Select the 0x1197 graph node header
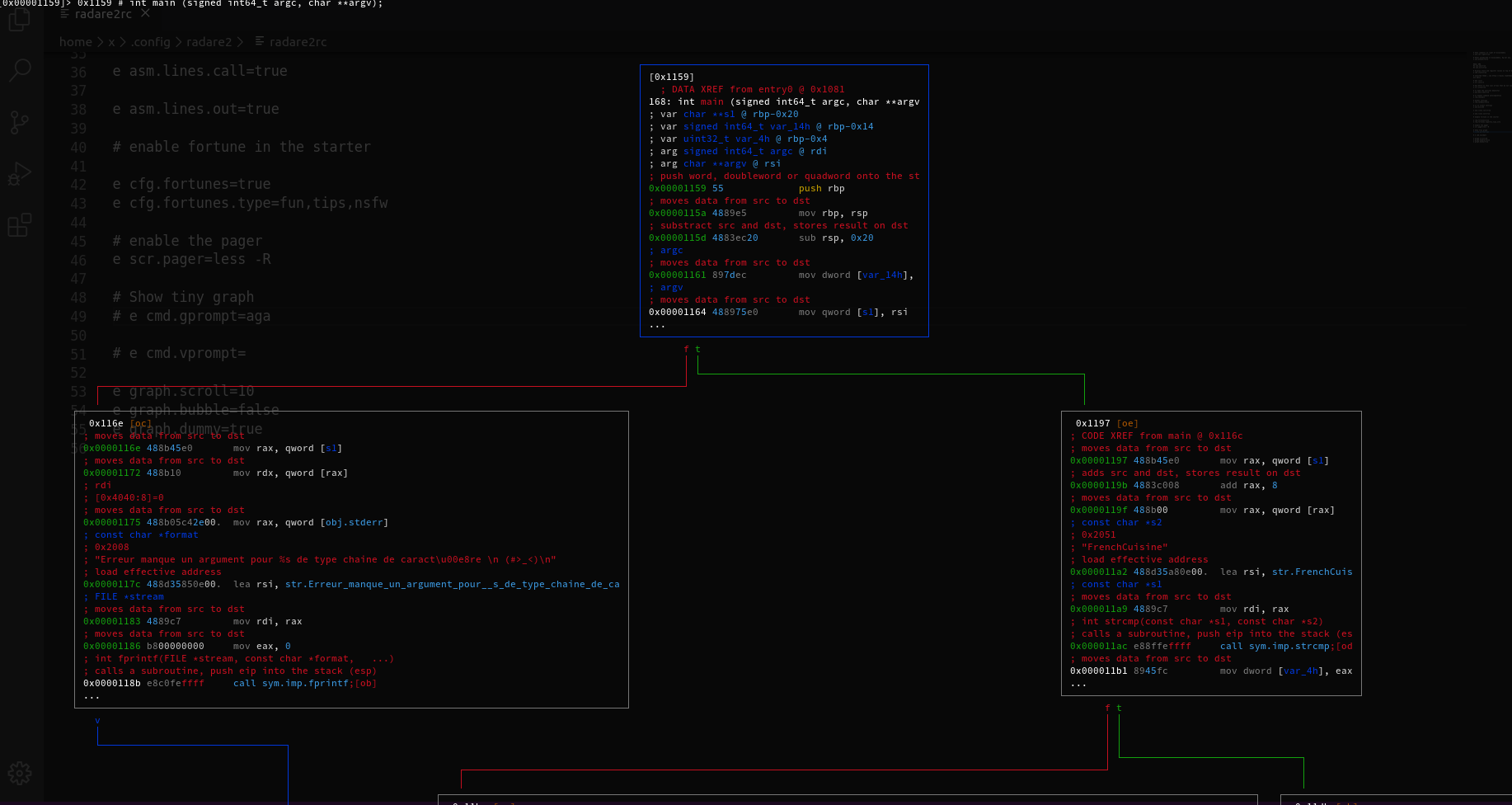The image size is (1512, 805). pyautogui.click(x=1092, y=423)
